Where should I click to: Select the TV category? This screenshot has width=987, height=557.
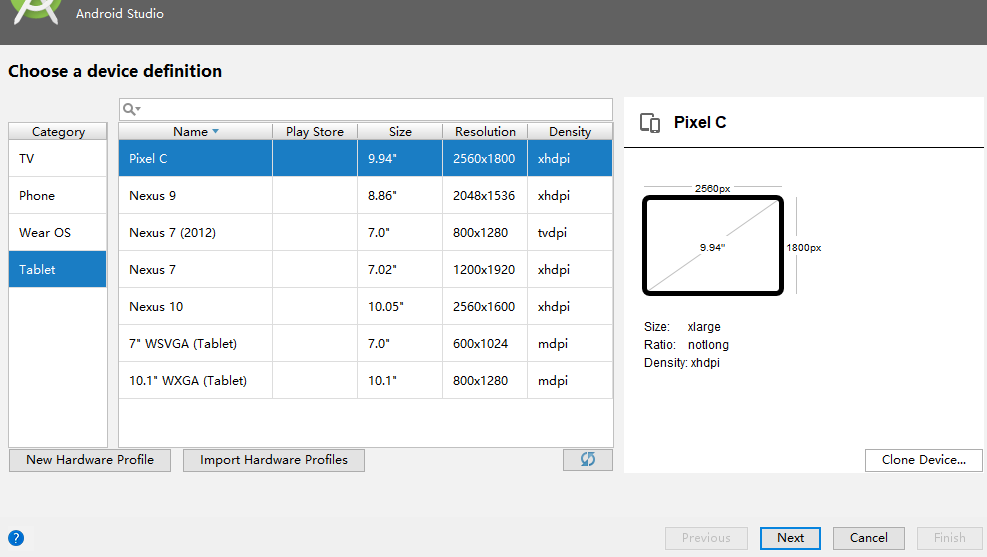pyautogui.click(x=57, y=159)
